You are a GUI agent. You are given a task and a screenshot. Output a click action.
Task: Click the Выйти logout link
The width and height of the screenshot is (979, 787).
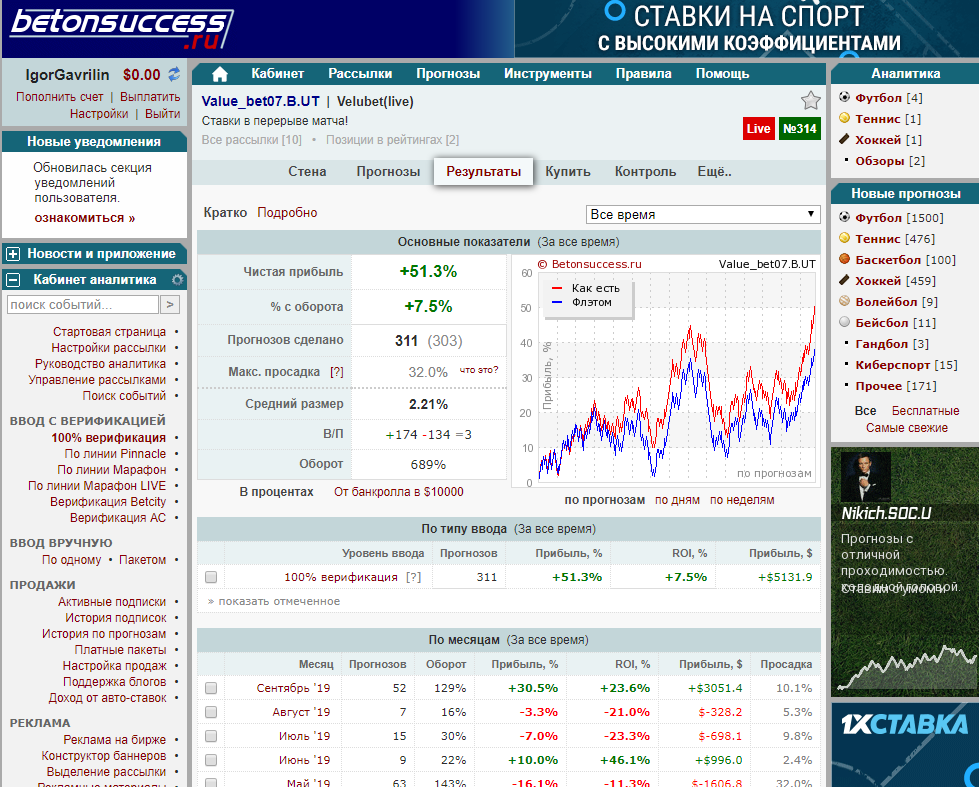162,114
